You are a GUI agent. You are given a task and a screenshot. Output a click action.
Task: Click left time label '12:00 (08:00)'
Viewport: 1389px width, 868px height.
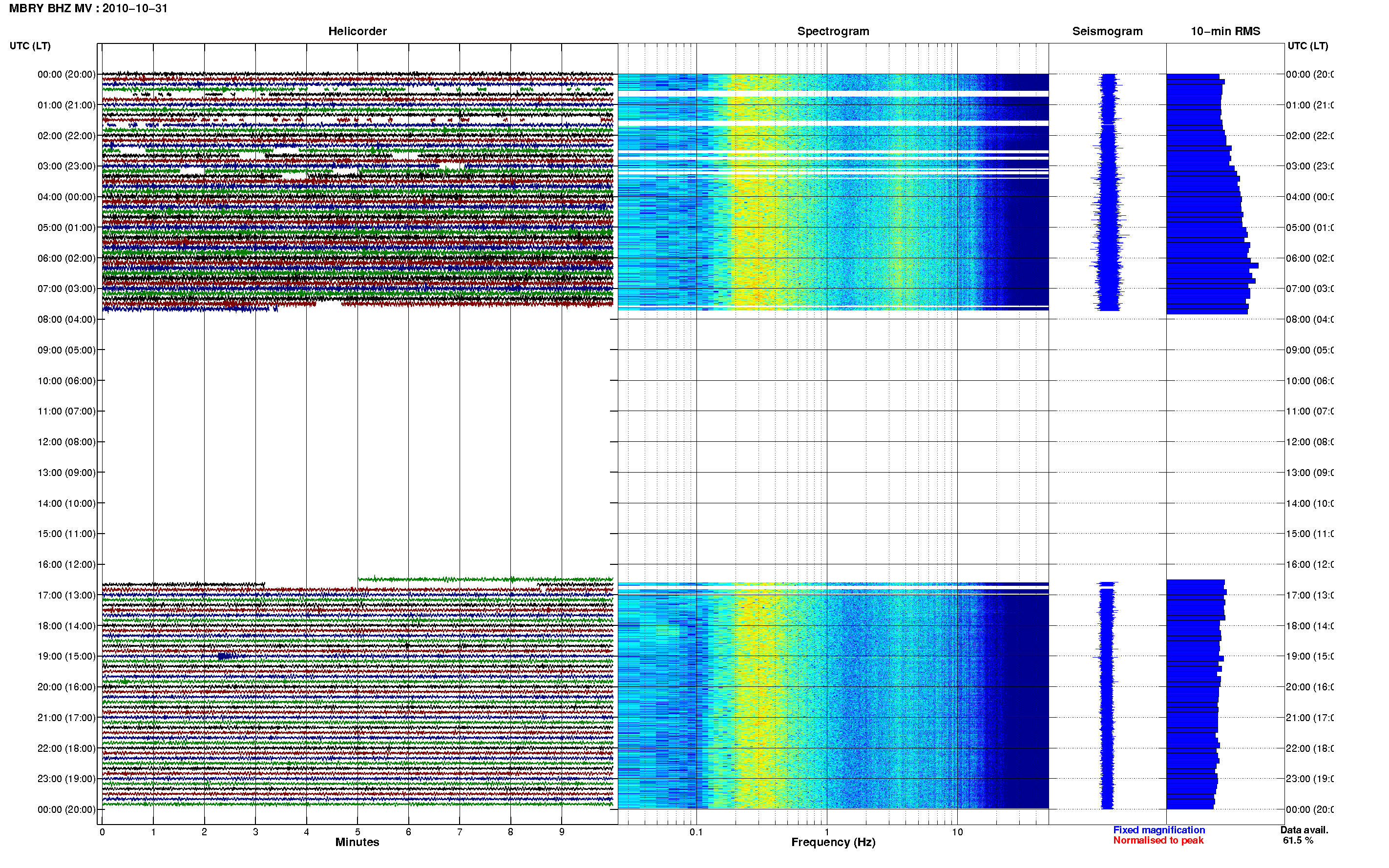(x=66, y=442)
